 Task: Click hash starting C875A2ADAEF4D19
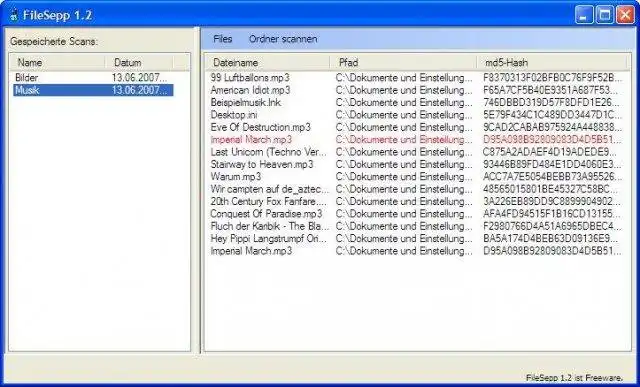(x=550, y=152)
